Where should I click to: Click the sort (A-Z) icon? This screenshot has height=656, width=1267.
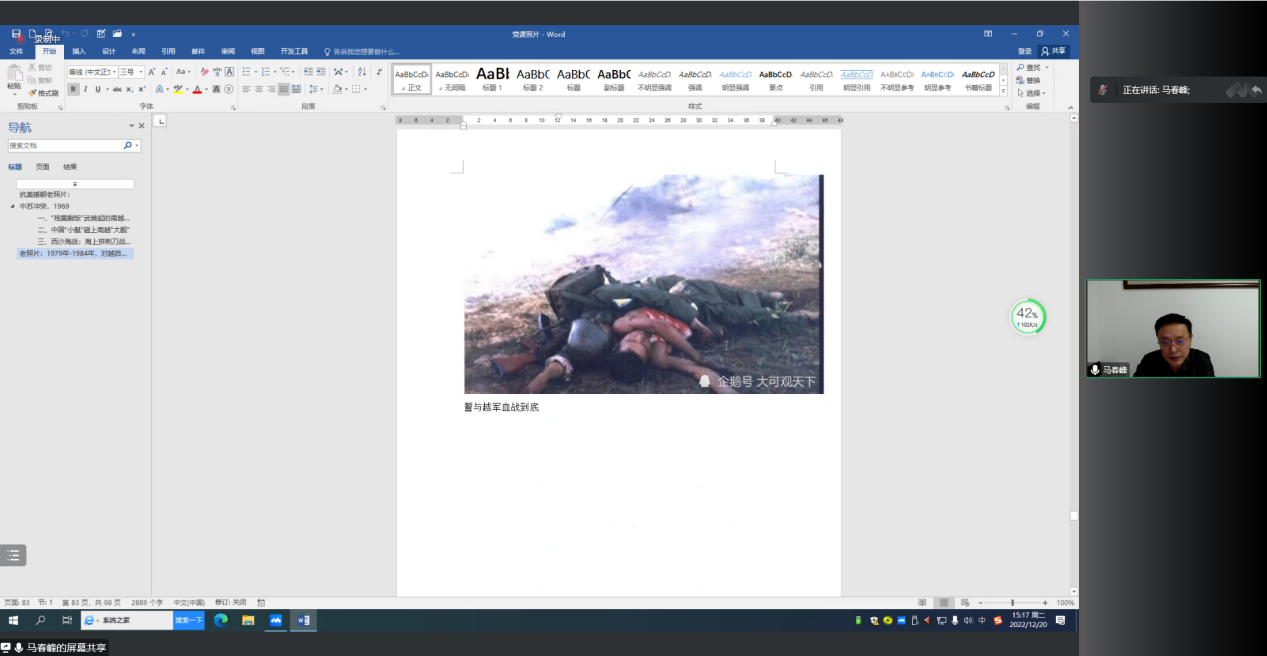coord(361,72)
